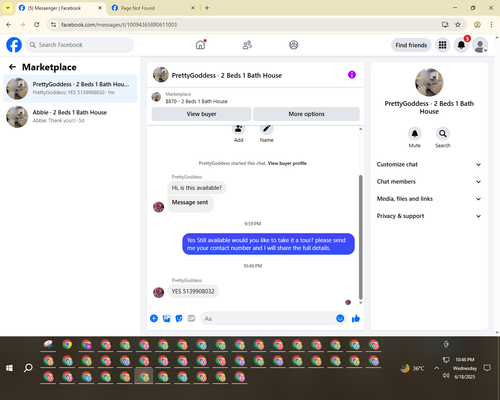Click the 'YES 5139908032' message bubble
The width and height of the screenshot is (500, 400).
pyautogui.click(x=193, y=291)
